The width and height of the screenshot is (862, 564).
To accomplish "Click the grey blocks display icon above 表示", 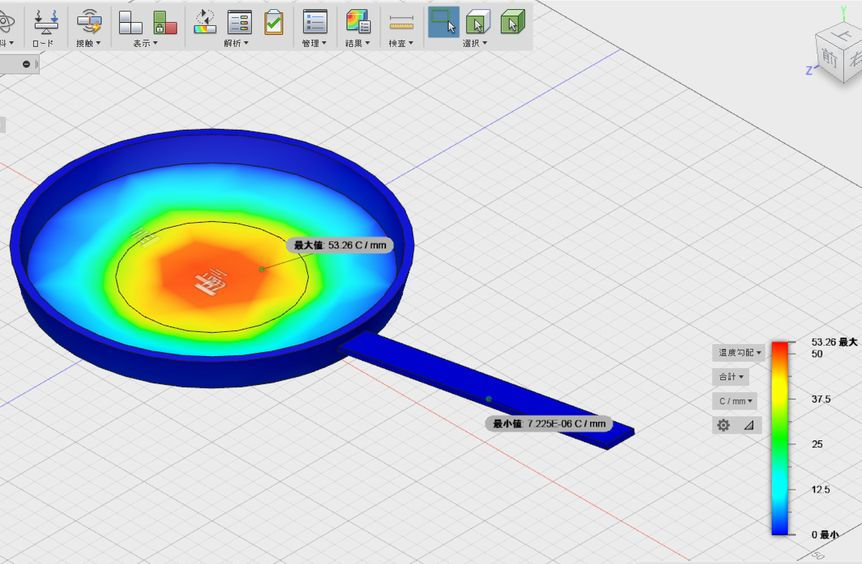I will (131, 22).
